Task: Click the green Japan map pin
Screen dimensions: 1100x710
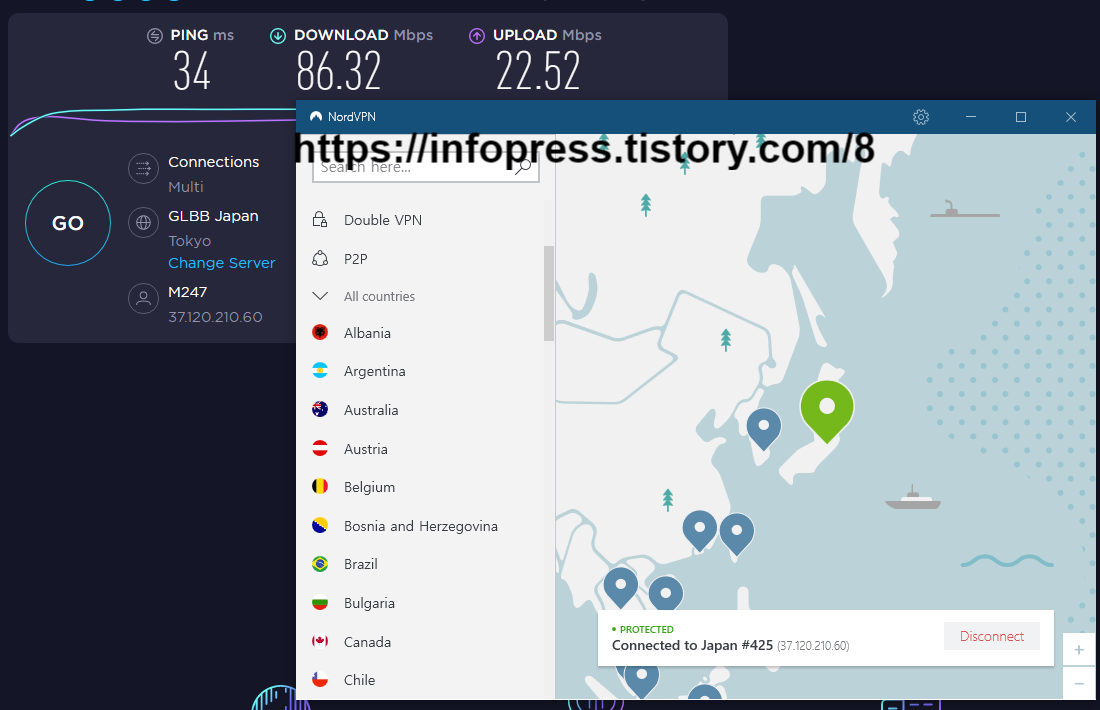Action: (827, 411)
